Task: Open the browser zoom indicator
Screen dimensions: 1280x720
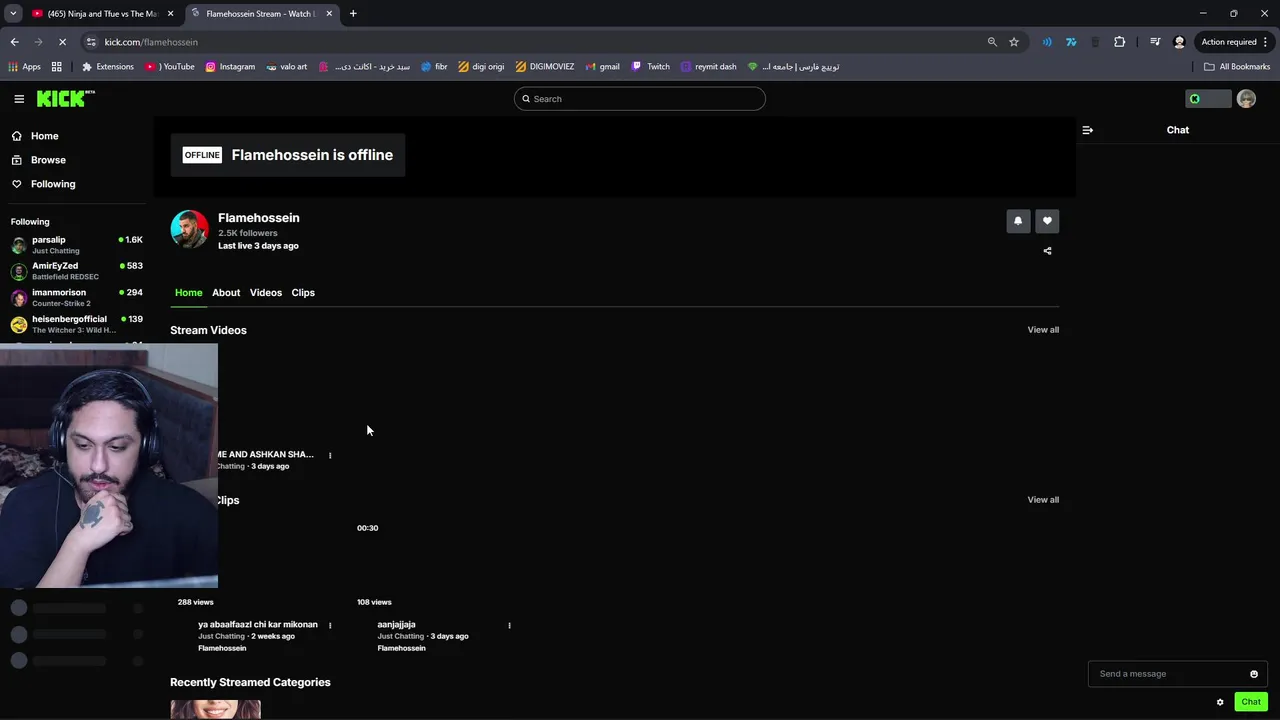Action: (992, 42)
